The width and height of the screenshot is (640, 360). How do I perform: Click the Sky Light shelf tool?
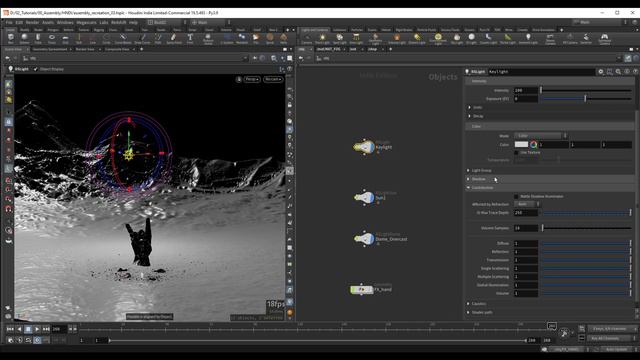point(457,39)
